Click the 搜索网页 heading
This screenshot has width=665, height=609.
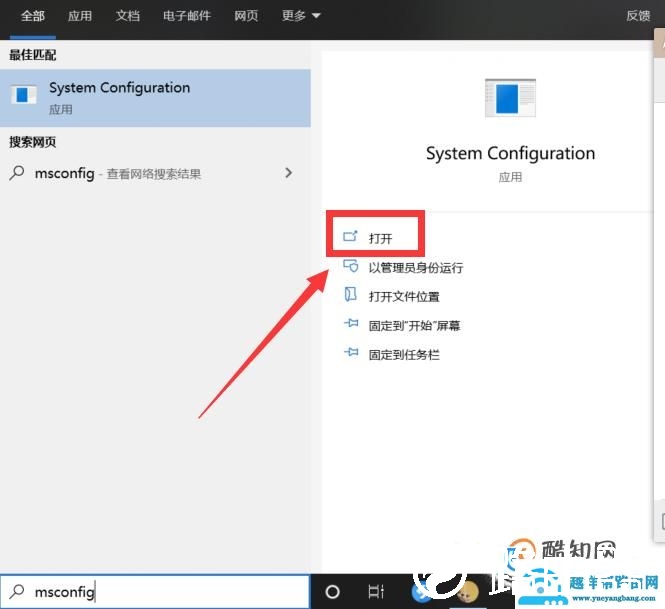tap(33, 142)
